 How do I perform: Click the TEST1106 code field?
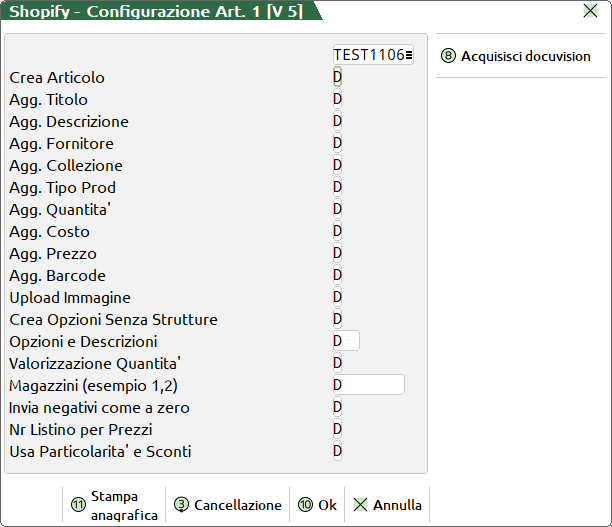368,56
